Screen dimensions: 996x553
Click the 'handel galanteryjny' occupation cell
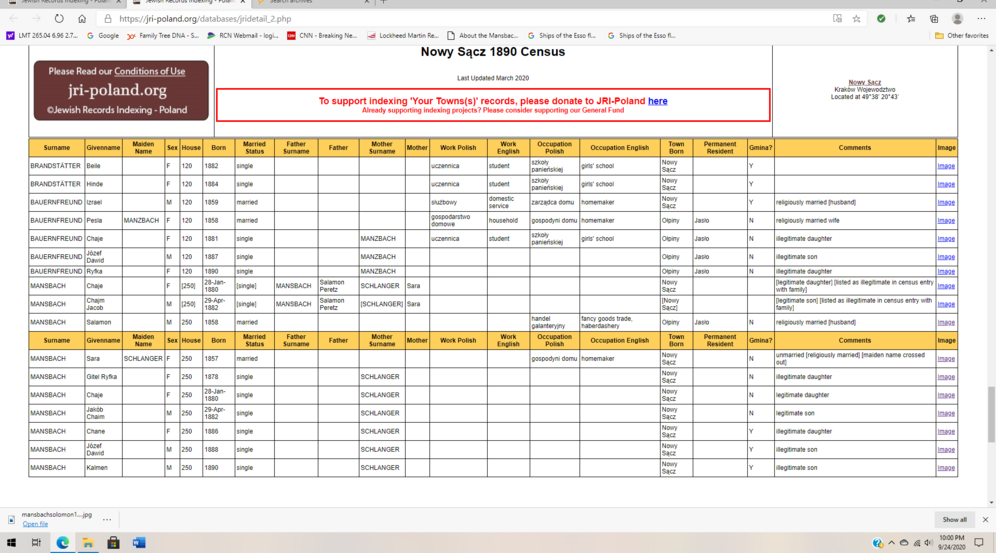point(554,322)
